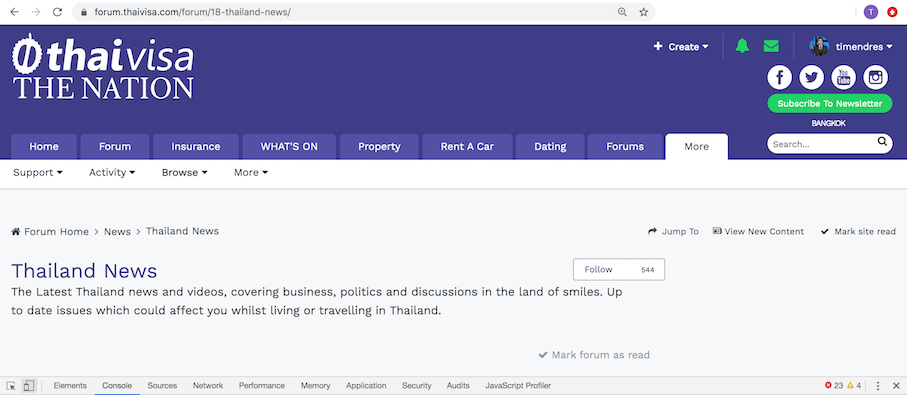Expand the More dropdown in secondary nav
Screen dimensions: 907x395
click(251, 172)
